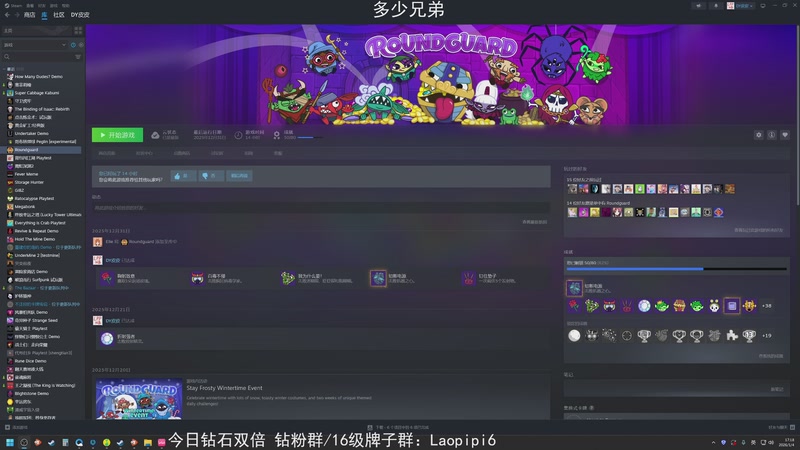Click the thumbs up recommend button

183,176
